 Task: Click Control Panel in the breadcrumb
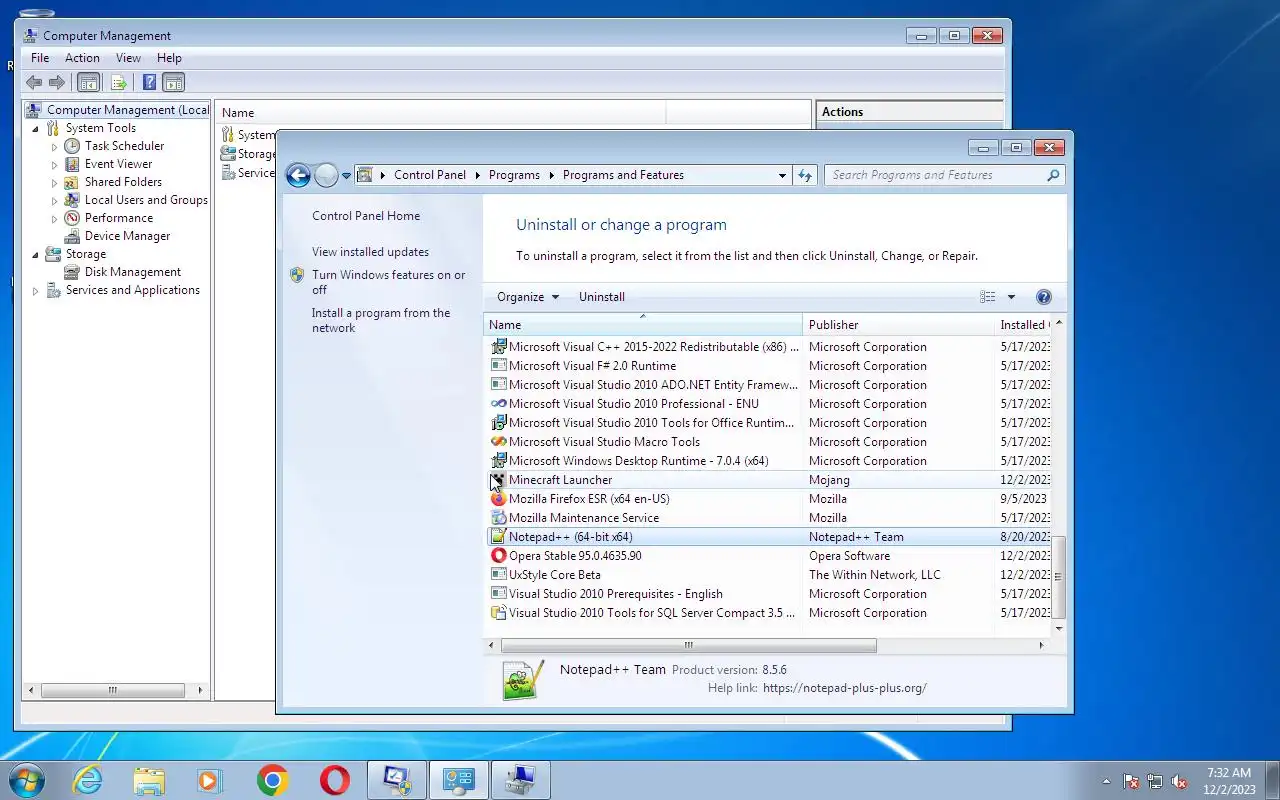[430, 175]
